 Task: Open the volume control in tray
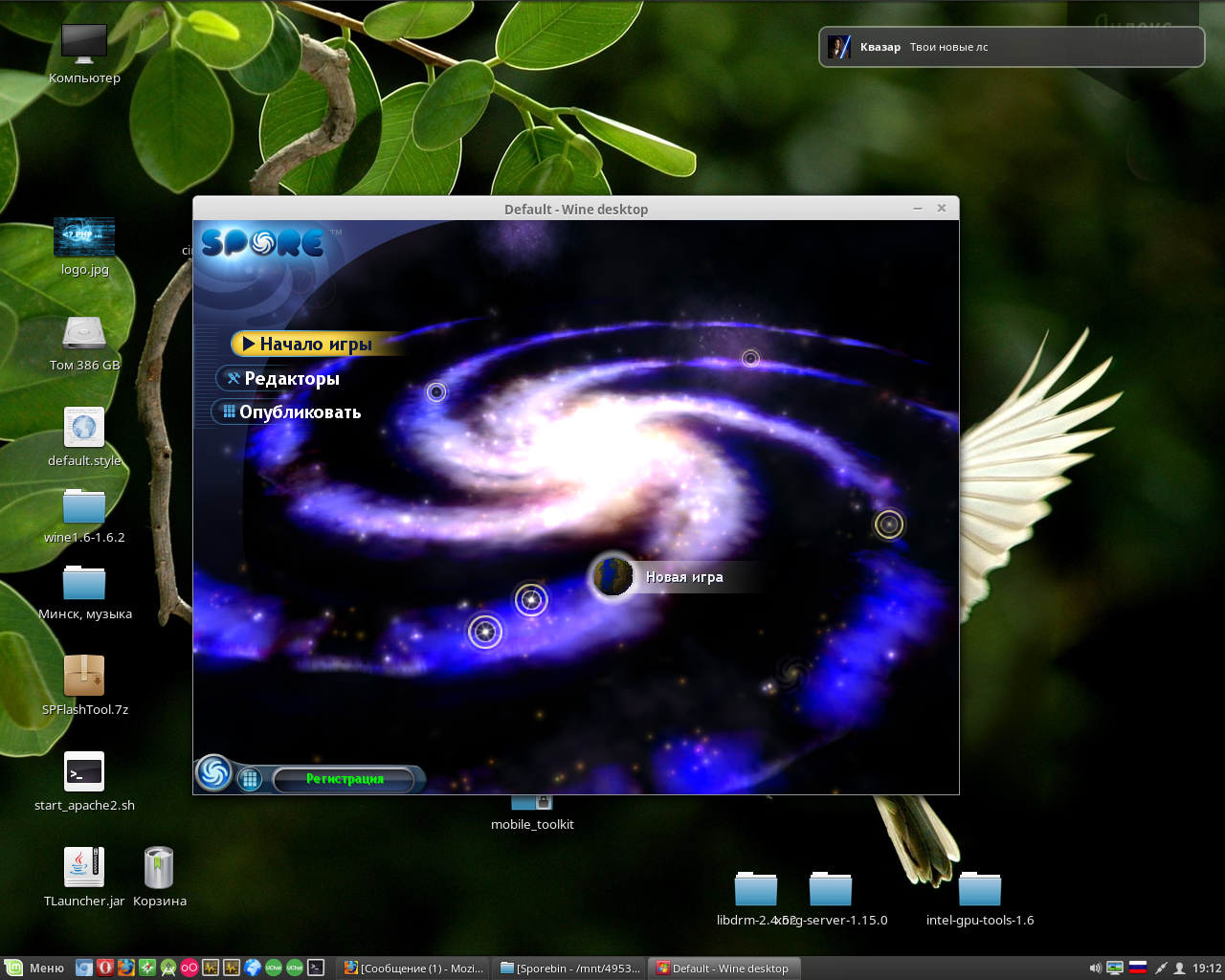[1095, 968]
